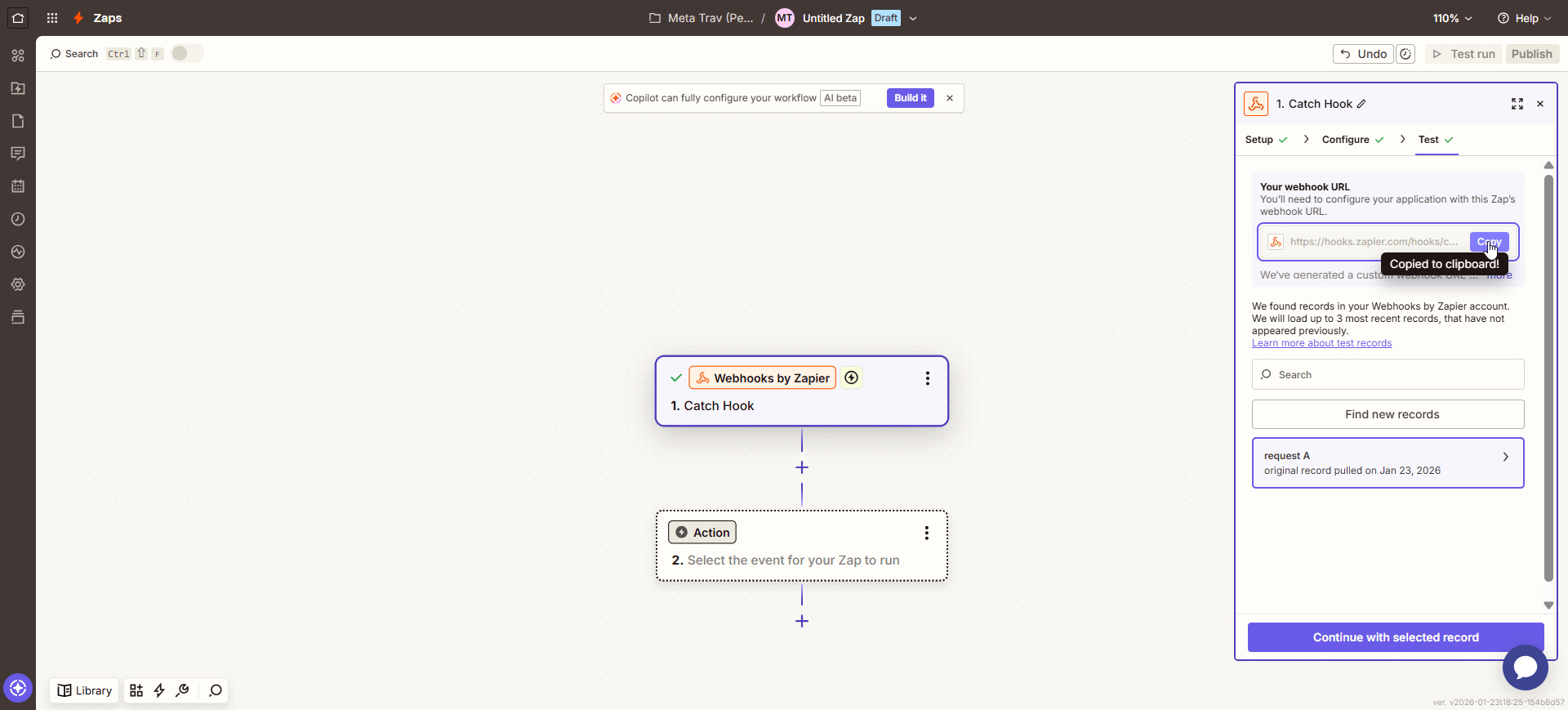Click the Draft status badge
Viewport: 1568px width, 710px height.
(885, 18)
